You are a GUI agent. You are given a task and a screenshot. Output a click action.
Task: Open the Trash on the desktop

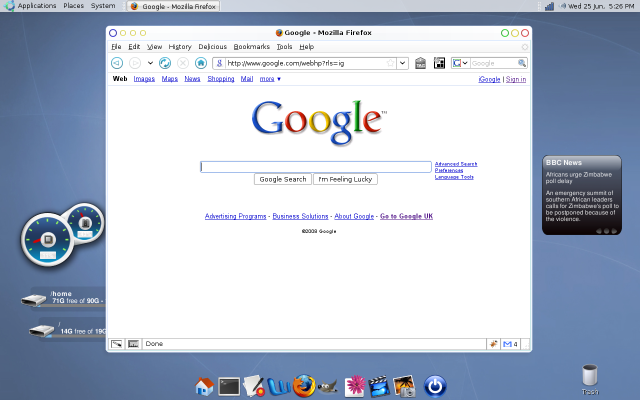590,380
